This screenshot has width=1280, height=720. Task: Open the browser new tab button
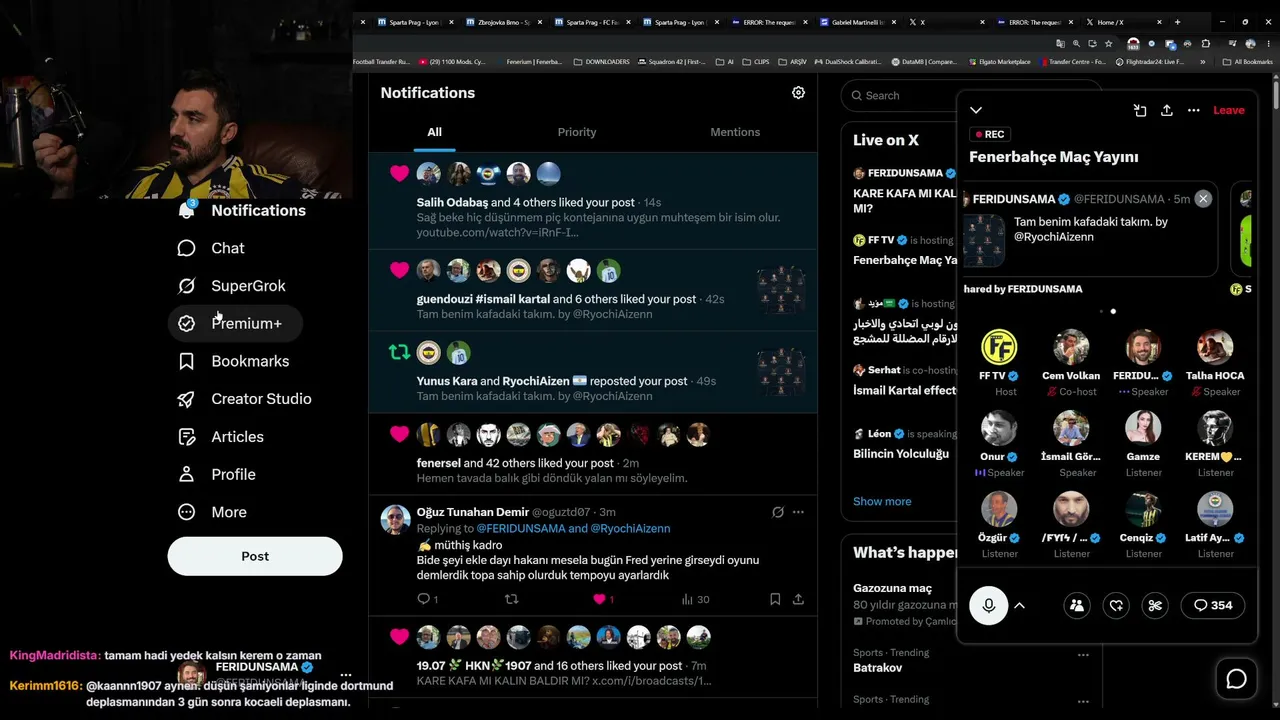[1177, 22]
